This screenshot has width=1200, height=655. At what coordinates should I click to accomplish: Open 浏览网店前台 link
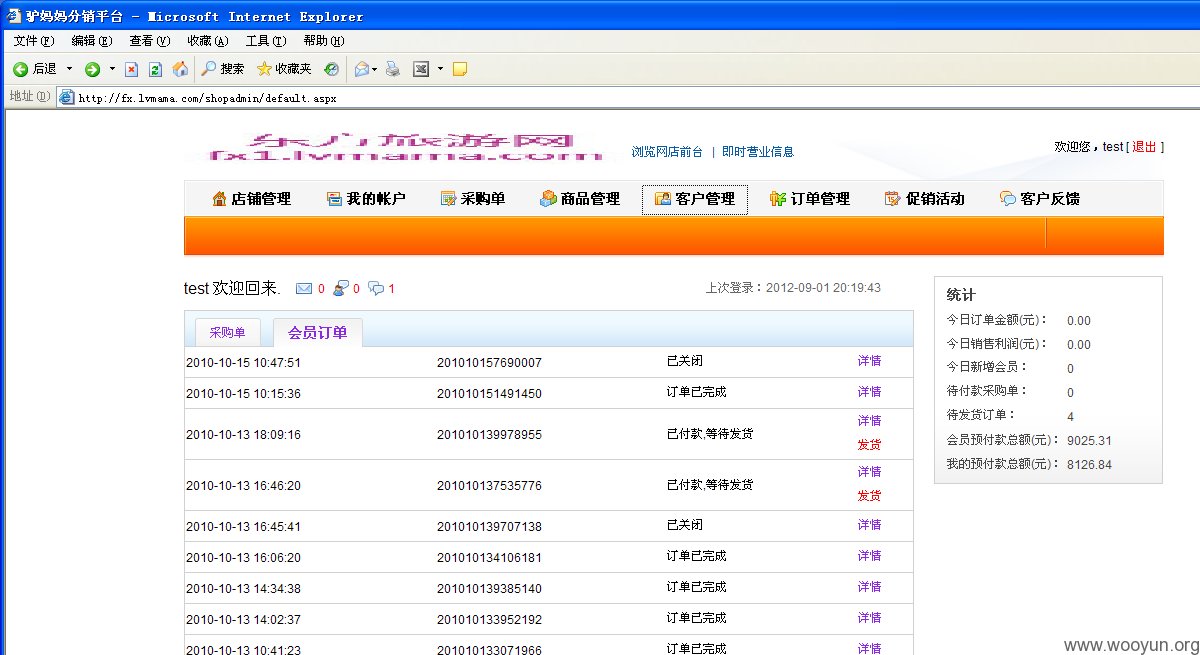tap(667, 152)
